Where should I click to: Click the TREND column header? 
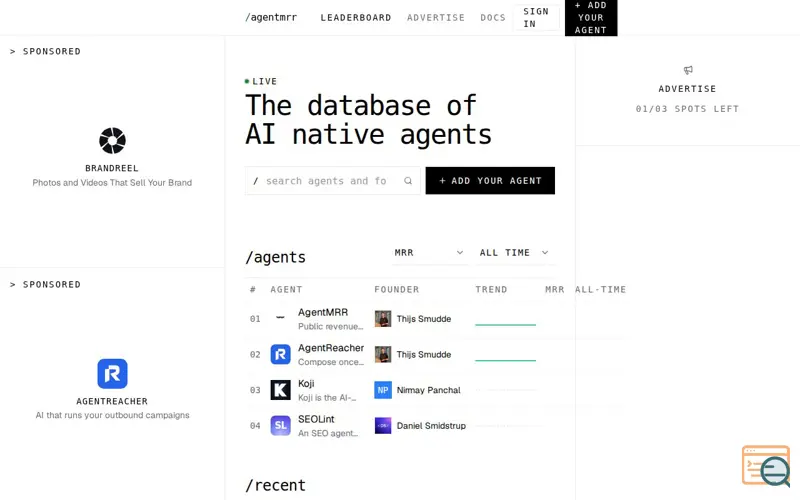coord(491,289)
